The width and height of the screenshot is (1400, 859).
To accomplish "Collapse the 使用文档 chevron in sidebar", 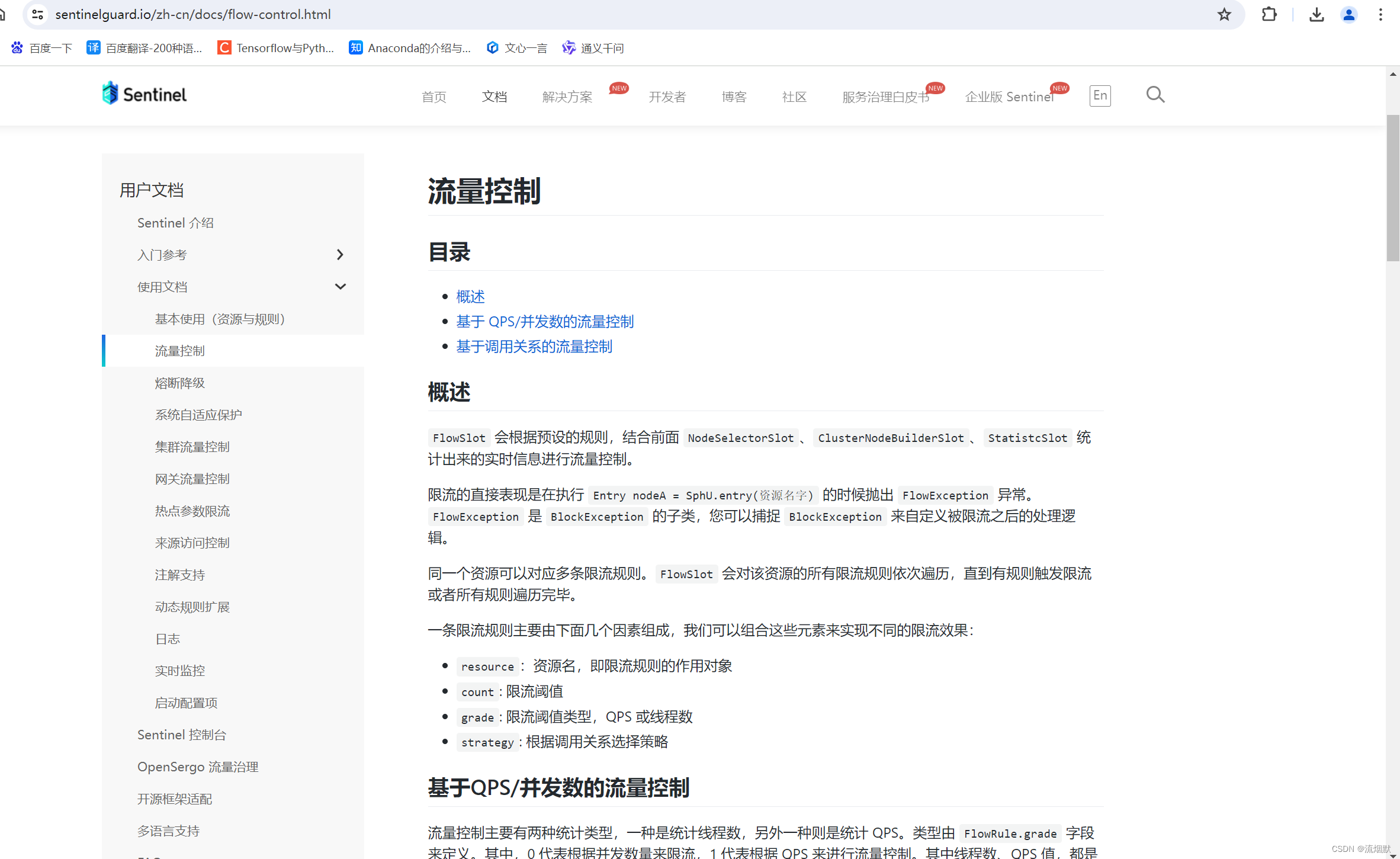I will pos(340,287).
